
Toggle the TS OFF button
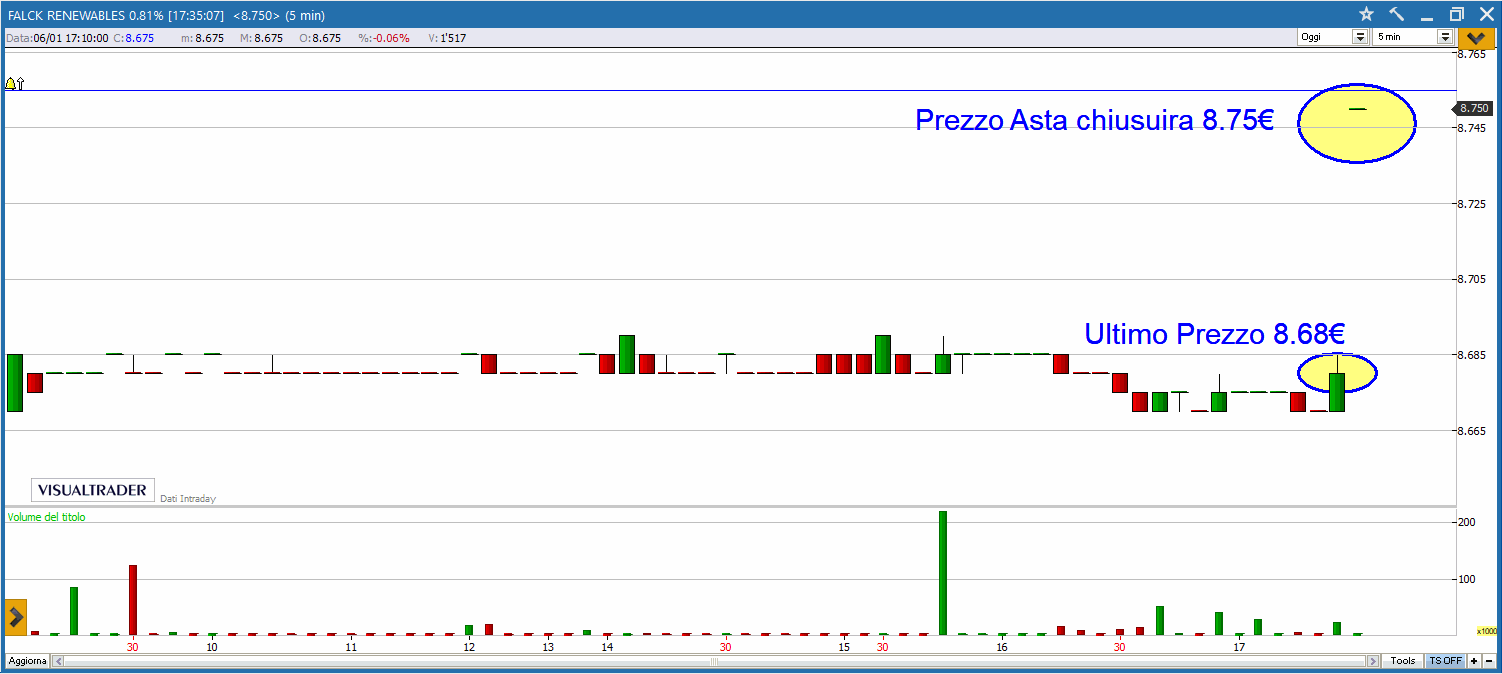click(x=1445, y=661)
